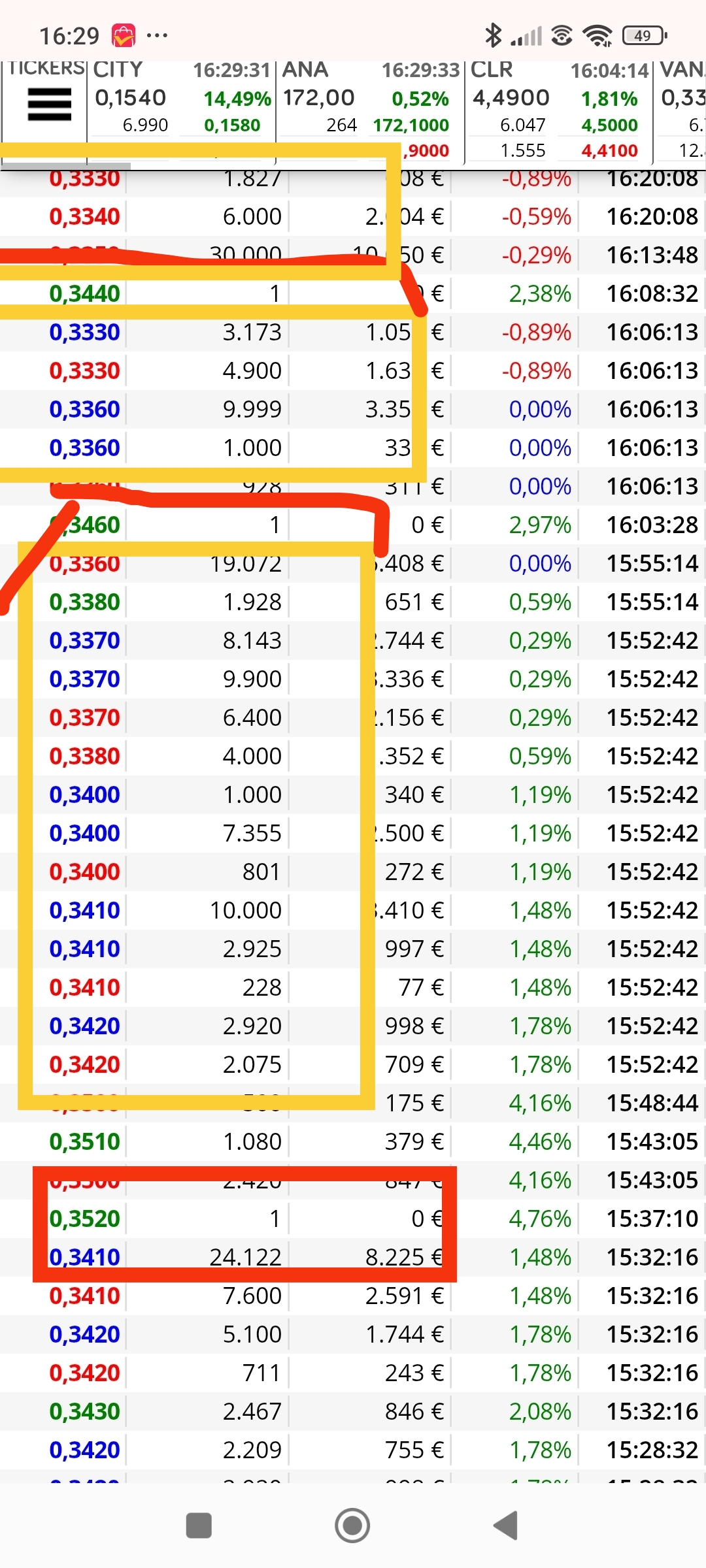Select the volume 8.143 cell

tap(252, 641)
